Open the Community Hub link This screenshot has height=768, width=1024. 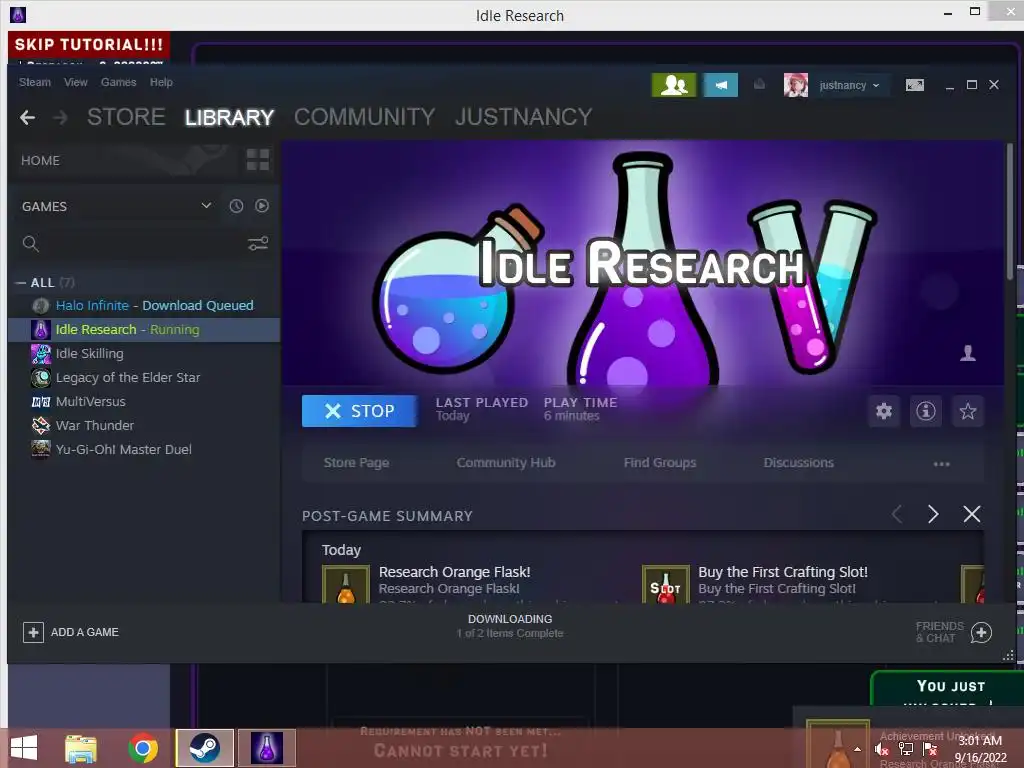tap(506, 463)
